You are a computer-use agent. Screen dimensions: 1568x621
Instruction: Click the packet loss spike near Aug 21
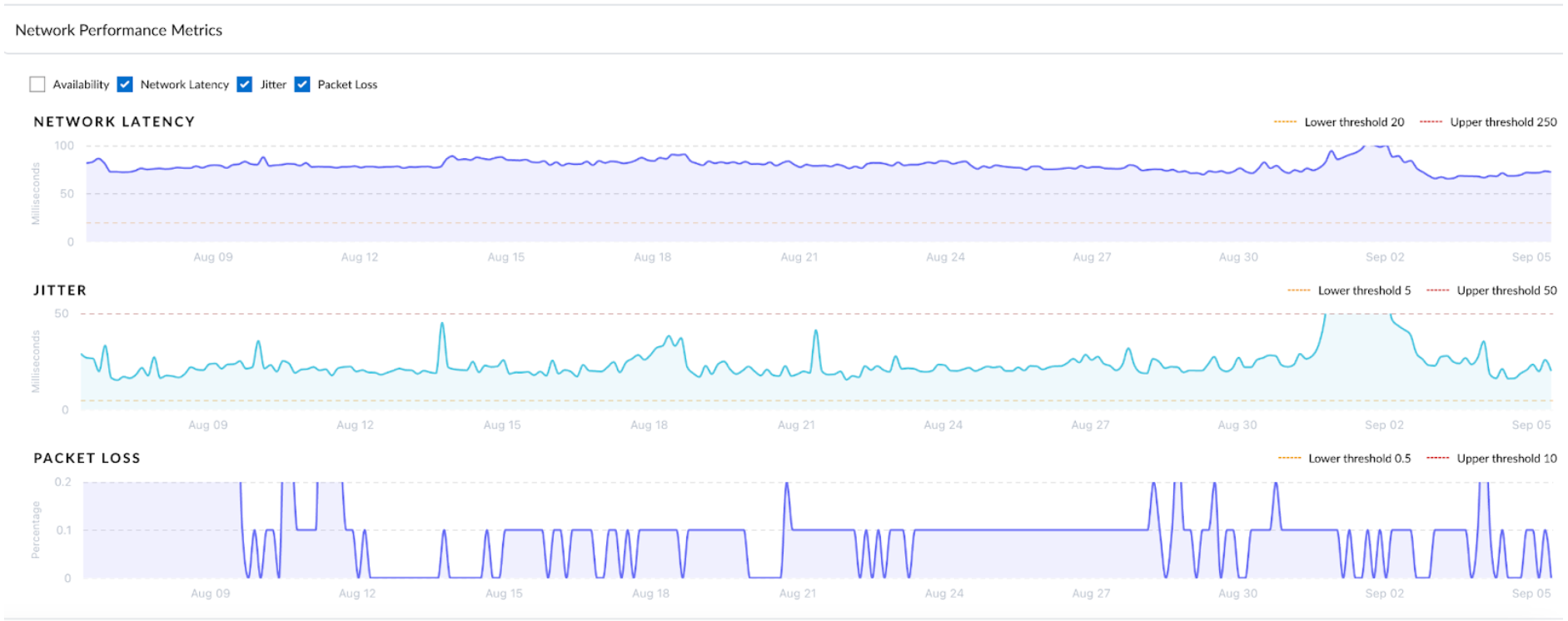click(786, 484)
